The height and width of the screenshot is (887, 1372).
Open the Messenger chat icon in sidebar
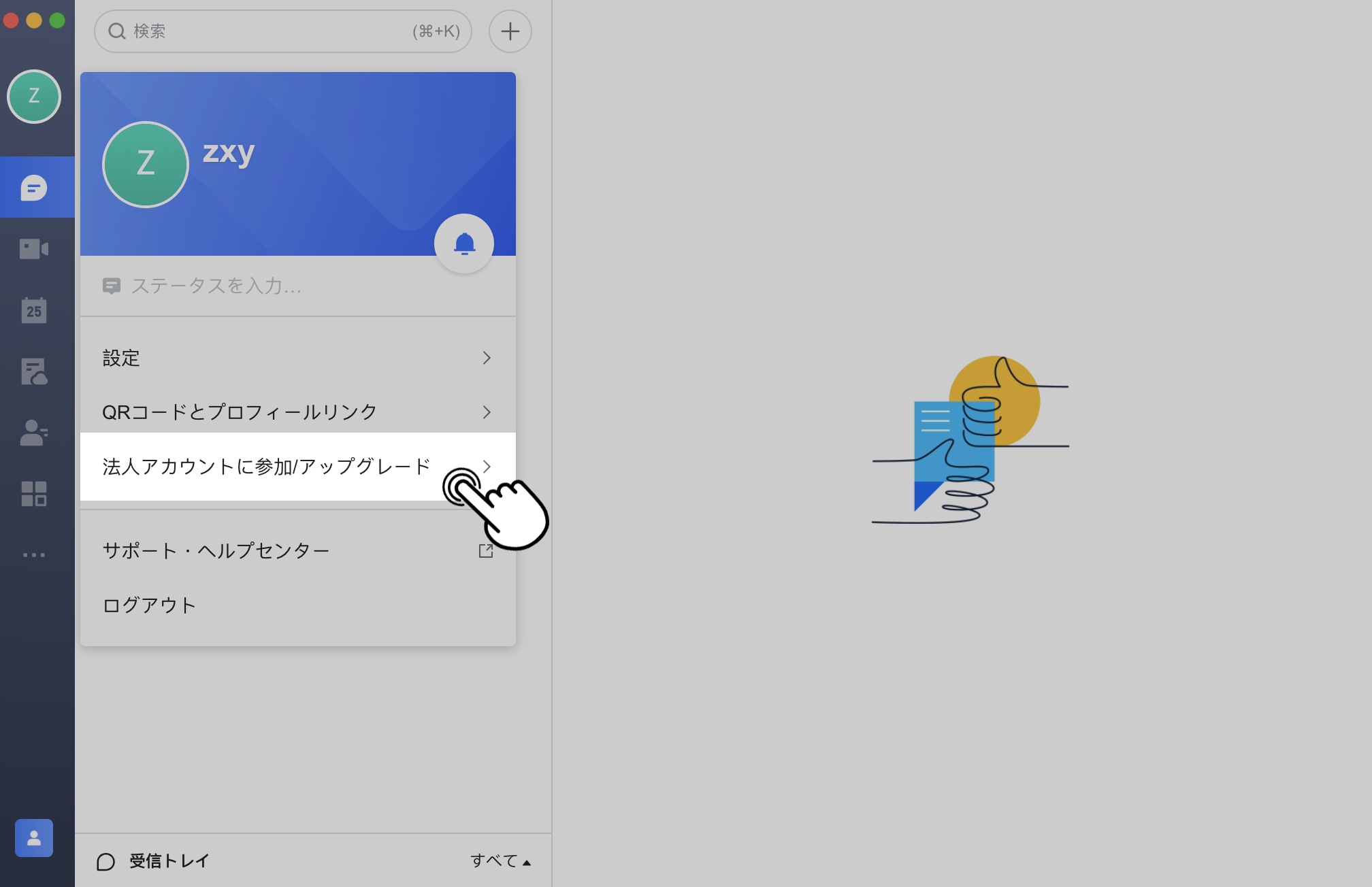34,188
